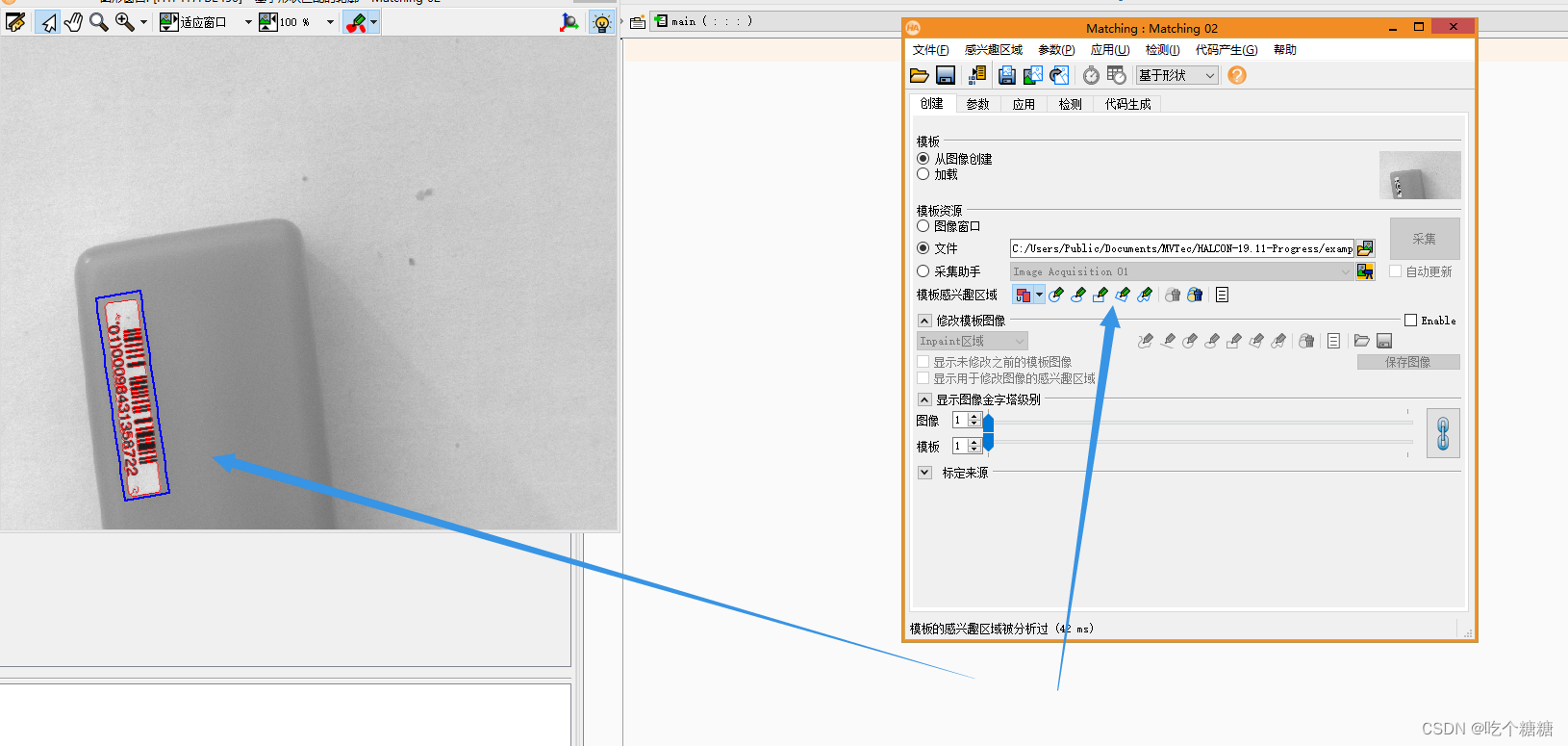Expand the '标定来源' section
Viewport: 1568px width, 746px height.
[924, 473]
